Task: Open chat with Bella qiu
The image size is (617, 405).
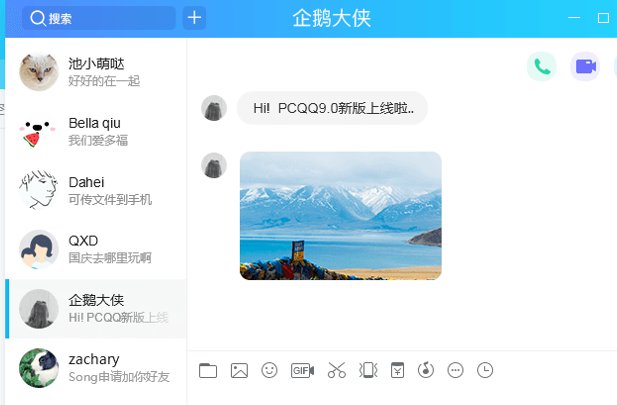Action: click(x=96, y=131)
